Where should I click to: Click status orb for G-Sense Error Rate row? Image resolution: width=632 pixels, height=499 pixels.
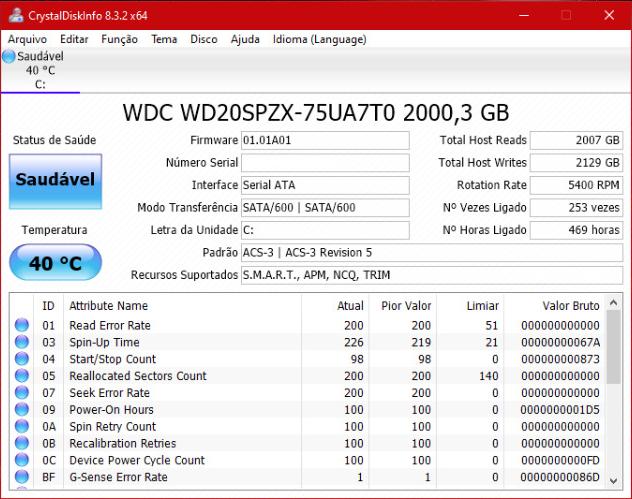click(x=22, y=477)
